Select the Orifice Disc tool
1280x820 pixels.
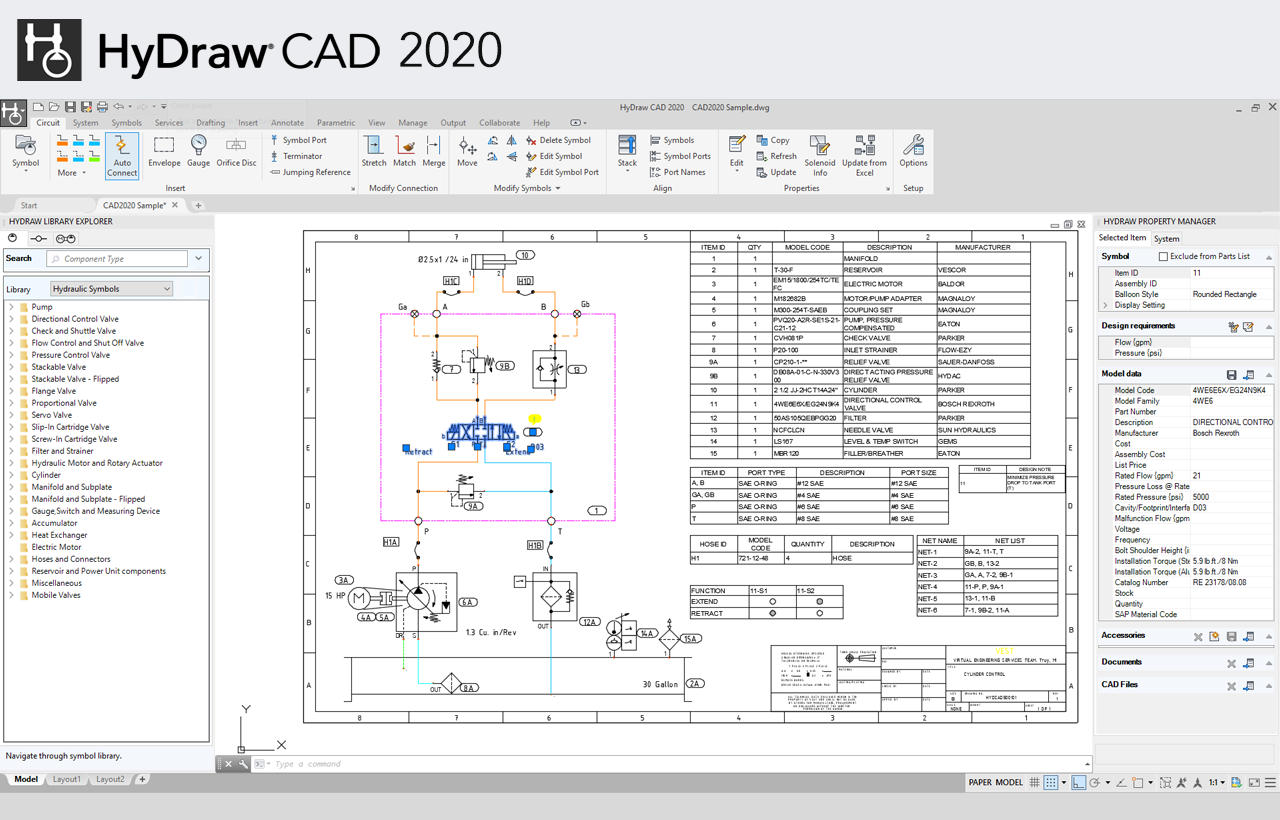point(236,151)
